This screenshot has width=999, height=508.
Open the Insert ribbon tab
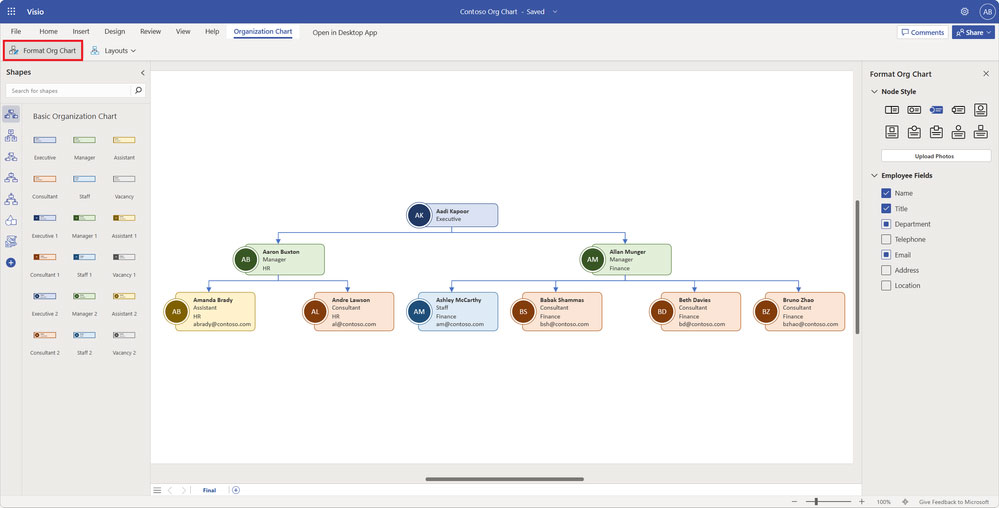tap(81, 31)
